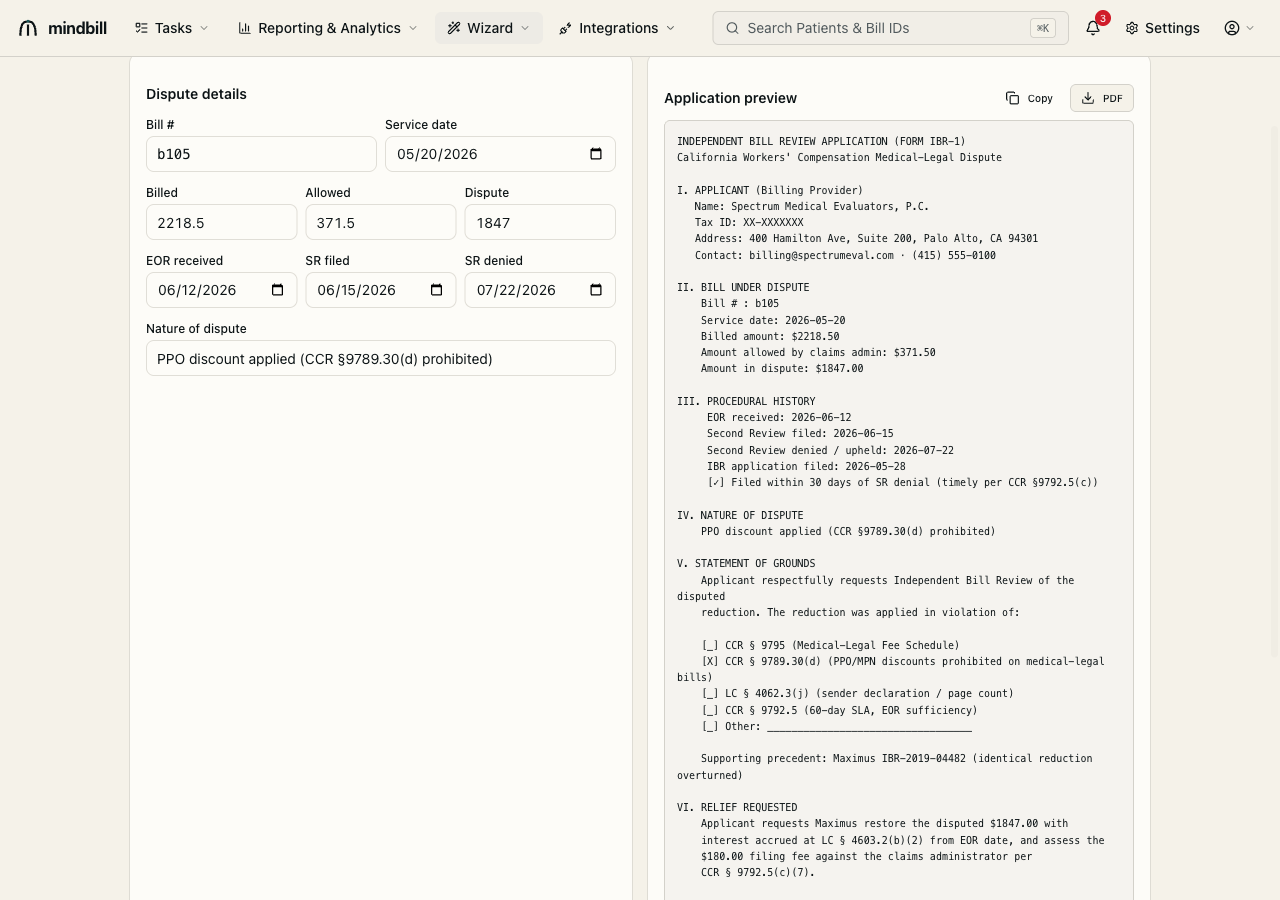This screenshot has height=900, width=1280.
Task: Click the 'Dispute details' heading
Action: point(196,94)
